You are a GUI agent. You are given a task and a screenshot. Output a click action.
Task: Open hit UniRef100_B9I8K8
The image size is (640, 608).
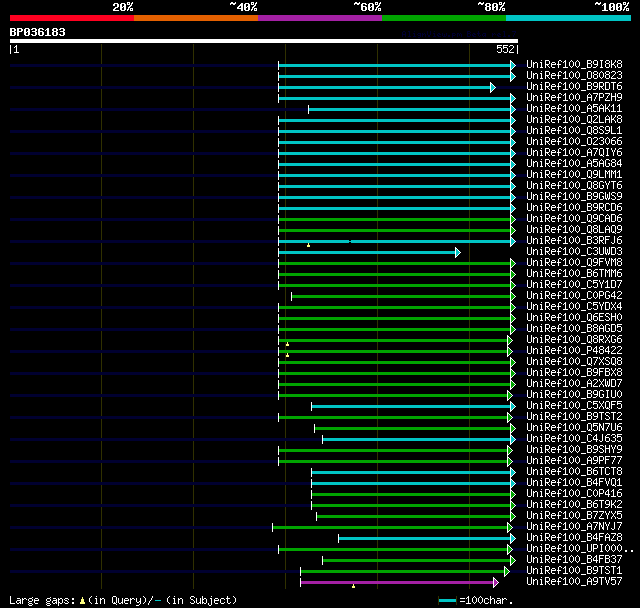click(574, 64)
